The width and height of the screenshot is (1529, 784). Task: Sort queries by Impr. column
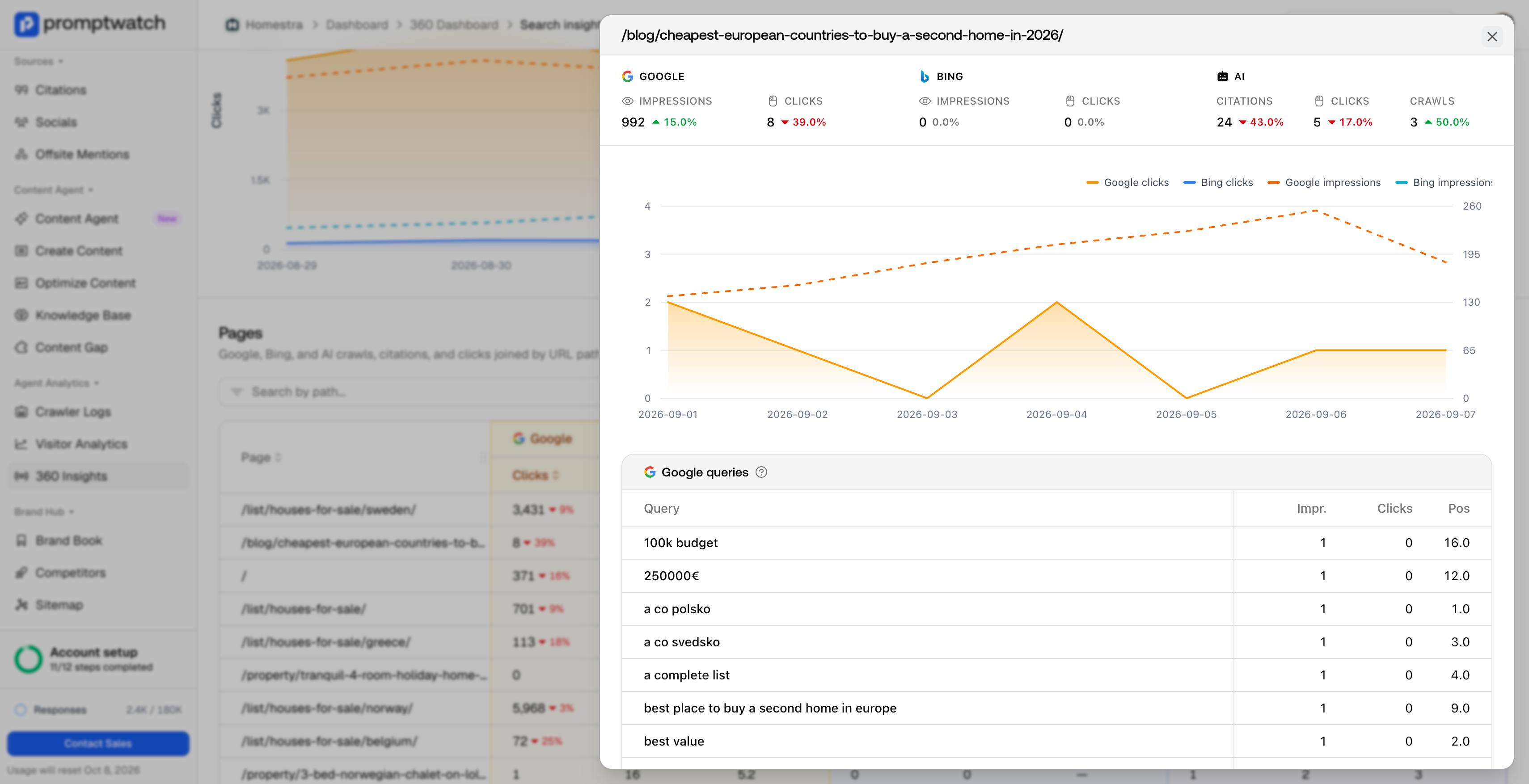pyautogui.click(x=1311, y=509)
